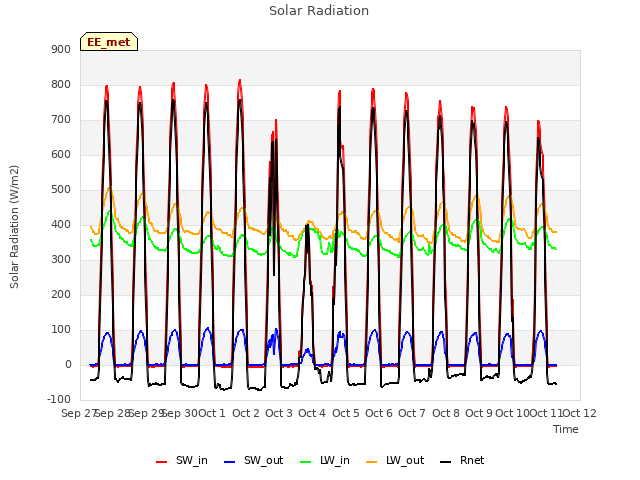Click the green LW_in legend line swatch
The height and width of the screenshot is (480, 640).
306,462
